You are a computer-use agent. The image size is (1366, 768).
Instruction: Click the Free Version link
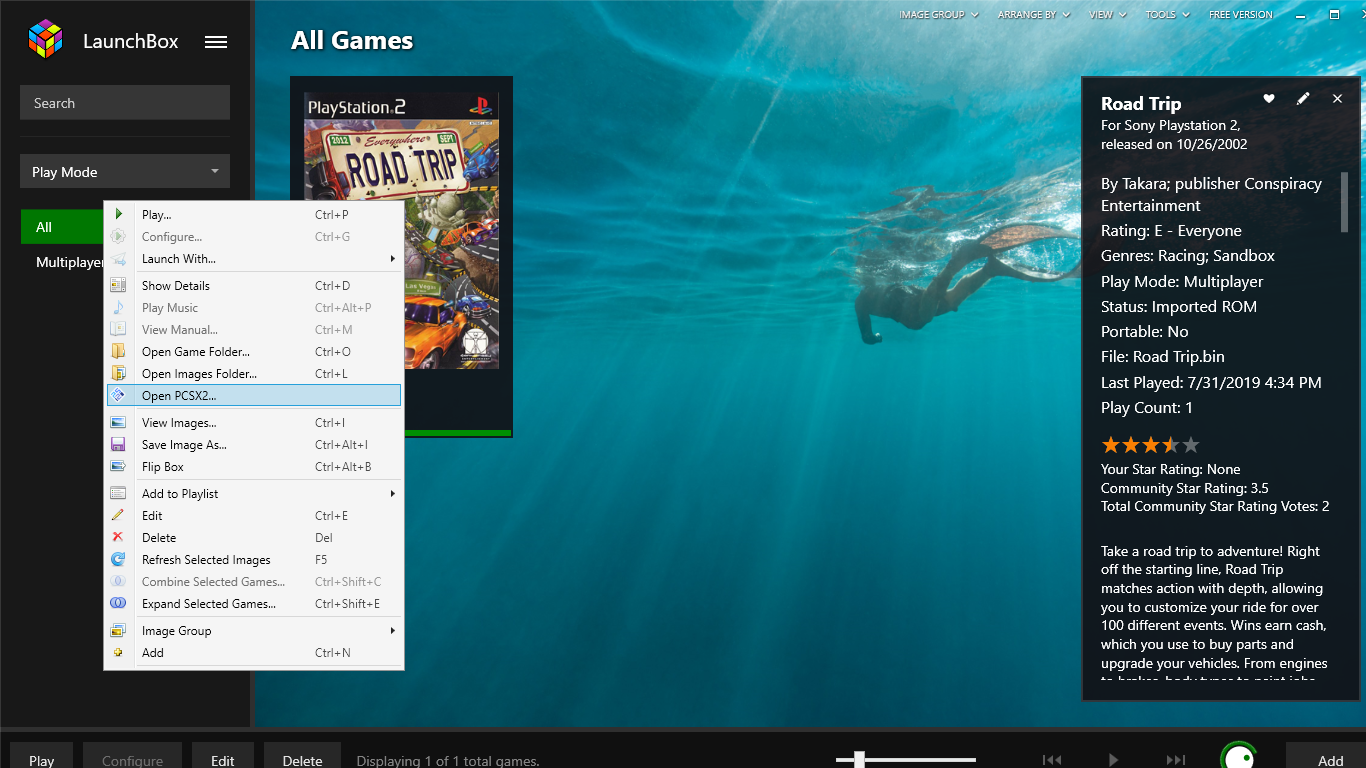(1240, 15)
